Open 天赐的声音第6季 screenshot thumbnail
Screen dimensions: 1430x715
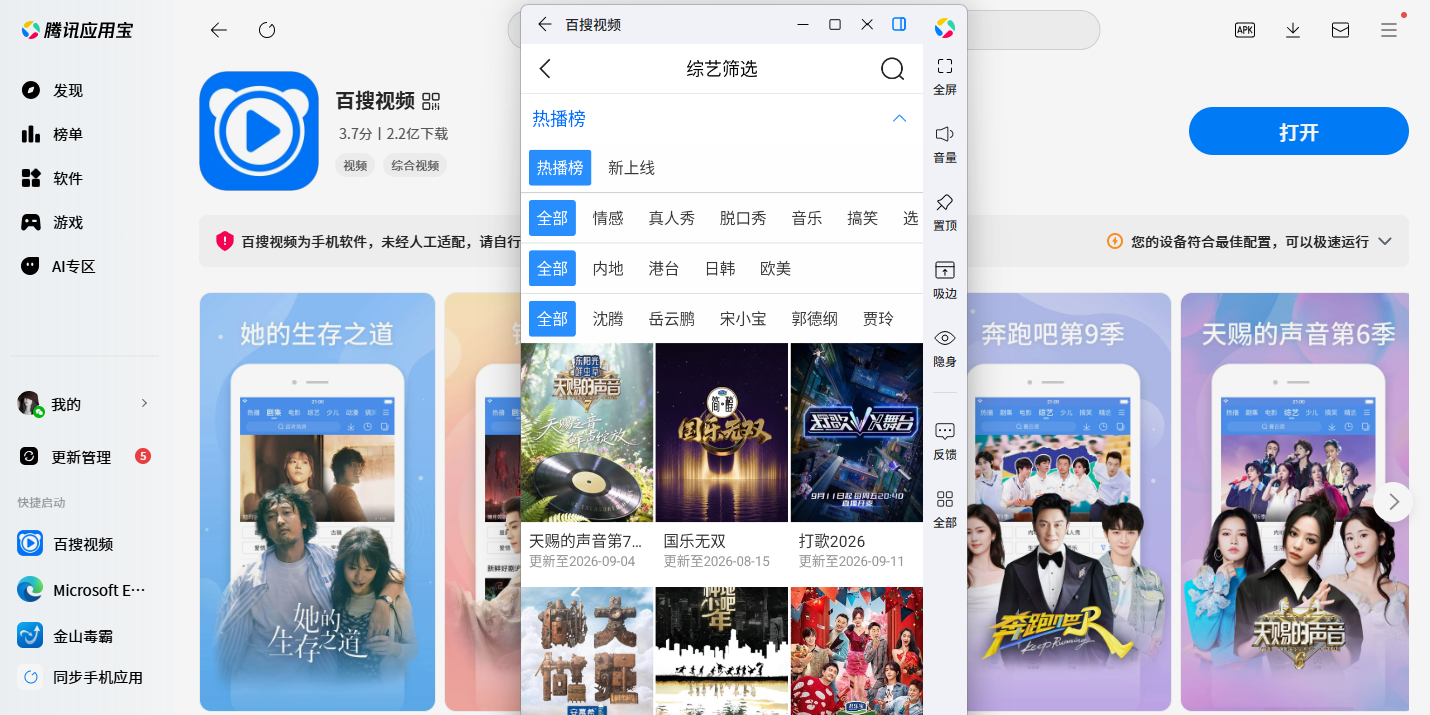click(1295, 502)
